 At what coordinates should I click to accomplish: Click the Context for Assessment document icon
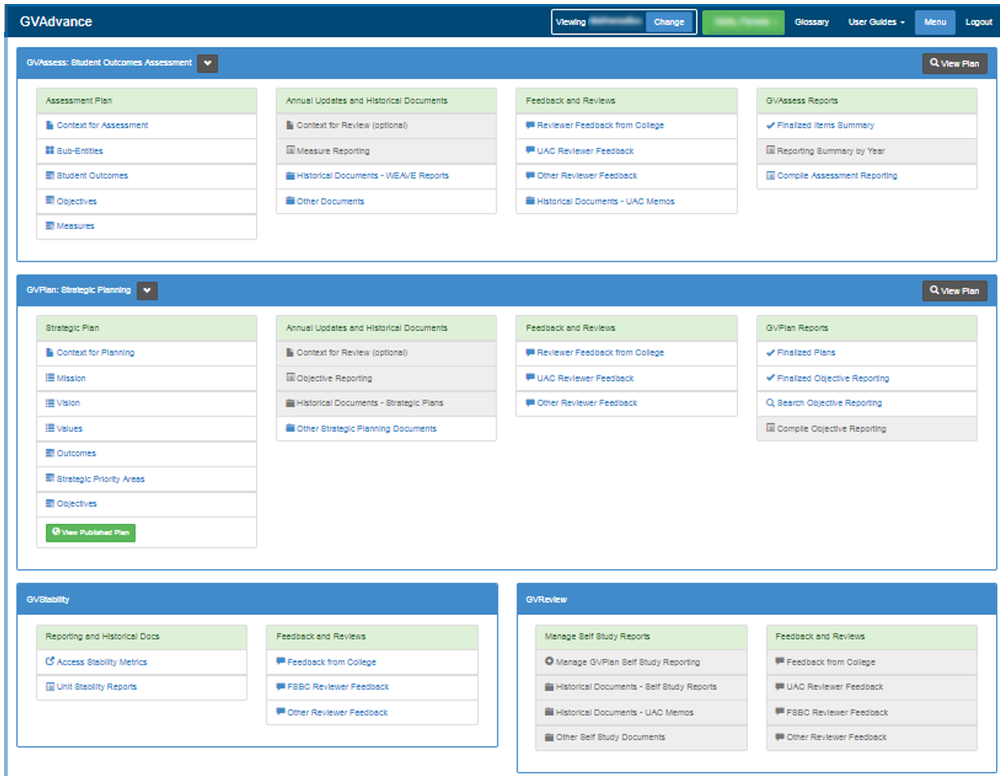point(50,126)
